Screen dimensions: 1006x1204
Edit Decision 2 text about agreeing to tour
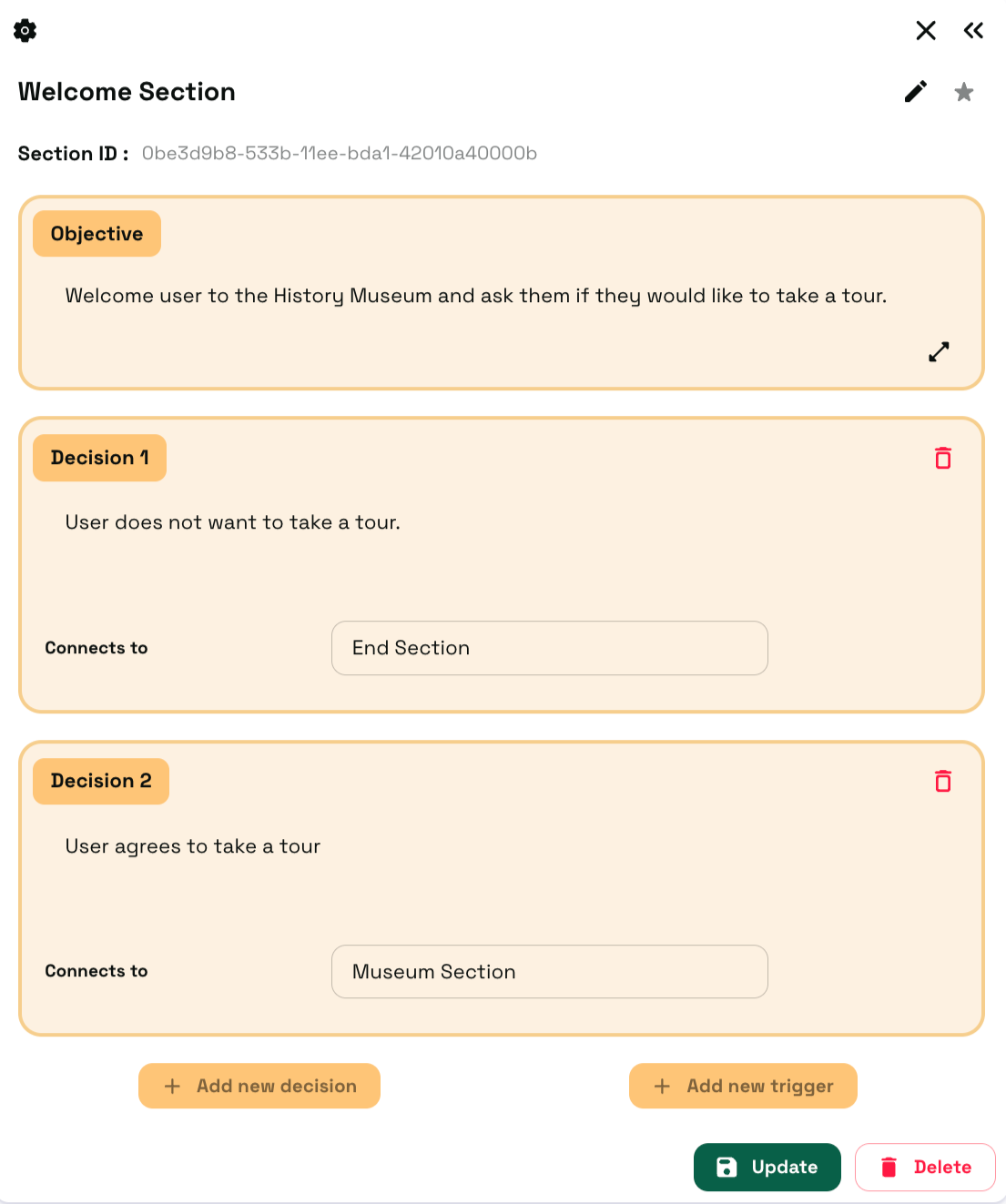pyautogui.click(x=193, y=846)
